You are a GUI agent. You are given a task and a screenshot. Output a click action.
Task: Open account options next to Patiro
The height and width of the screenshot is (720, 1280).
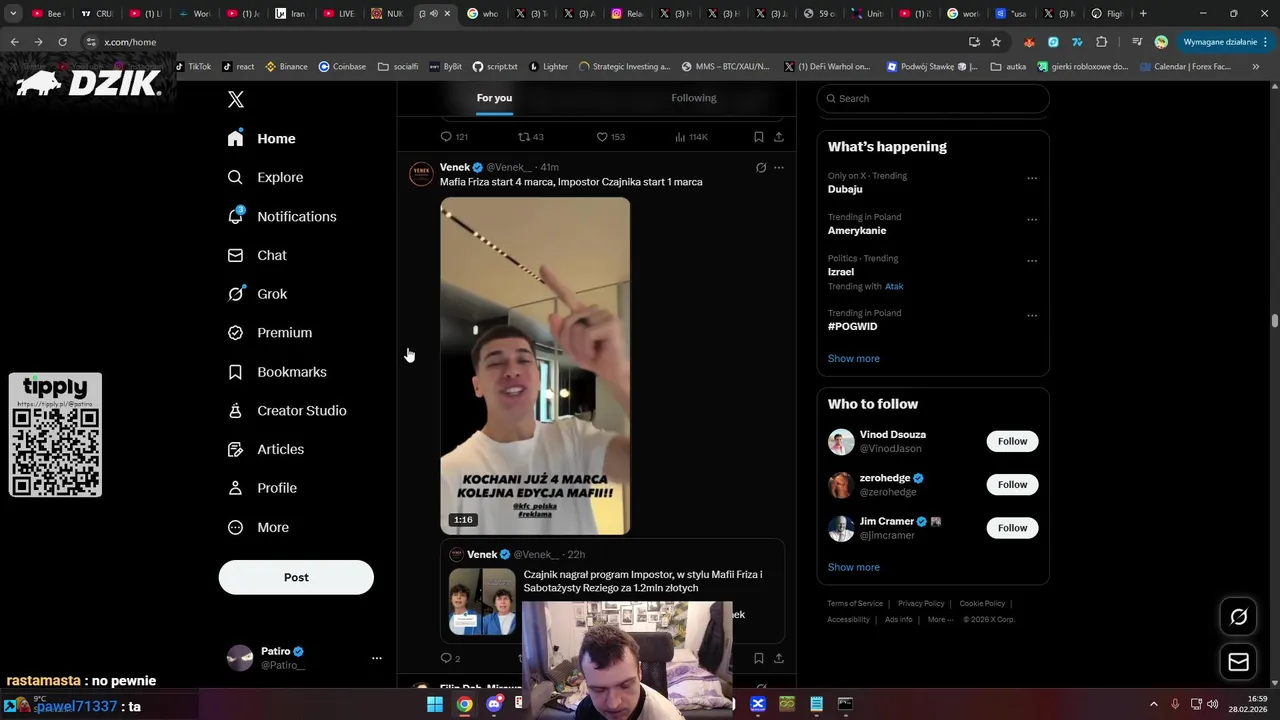click(377, 658)
